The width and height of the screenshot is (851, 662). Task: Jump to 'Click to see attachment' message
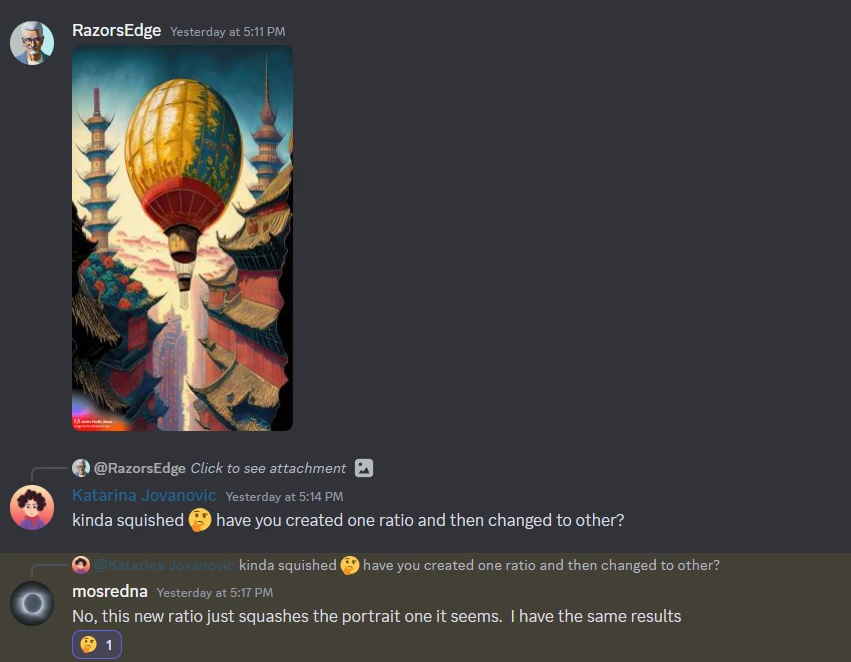click(x=268, y=468)
